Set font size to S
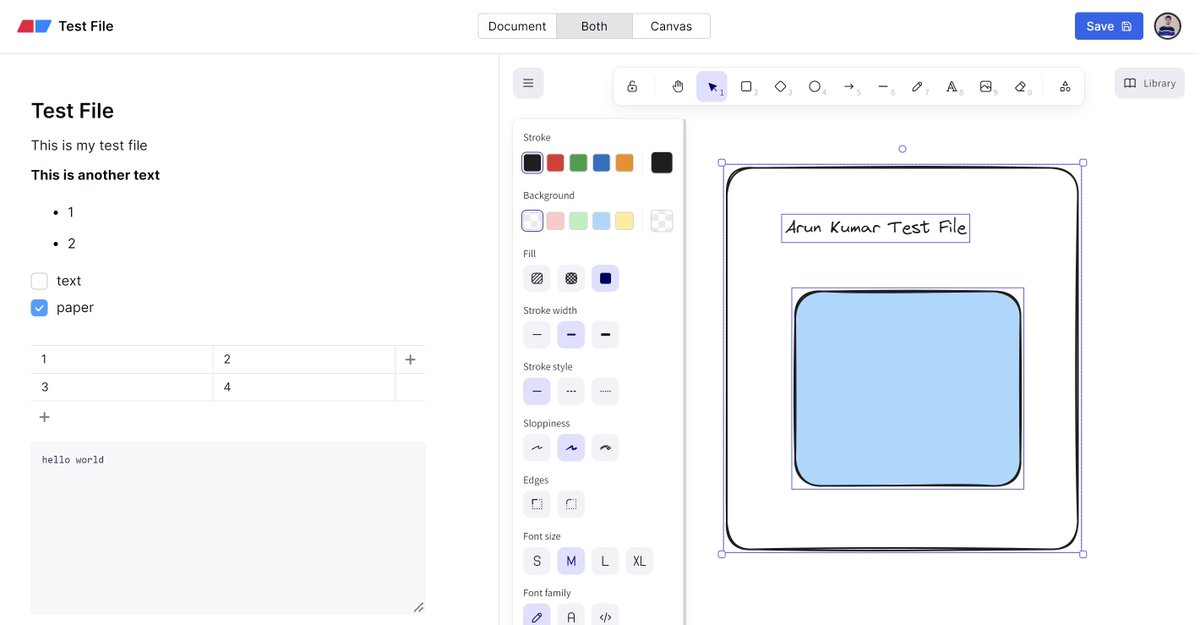1200x625 pixels. [x=537, y=561]
